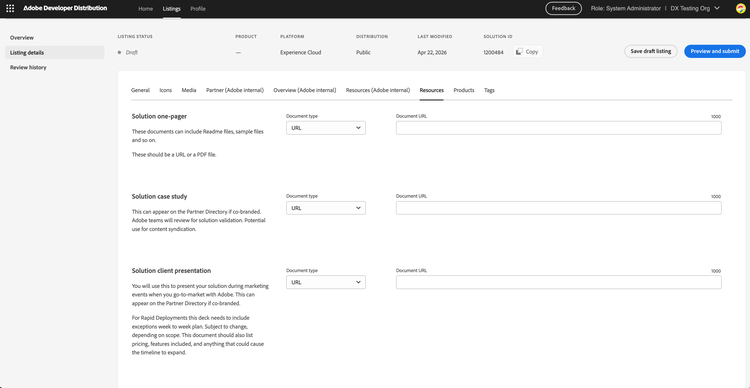Click the solution ID value 1200484
Image resolution: width=750 pixels, height=388 pixels.
click(x=493, y=53)
